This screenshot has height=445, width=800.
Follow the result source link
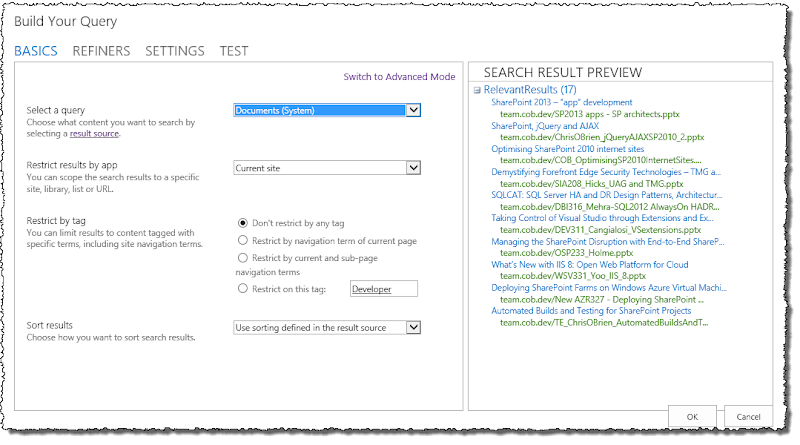click(x=94, y=133)
